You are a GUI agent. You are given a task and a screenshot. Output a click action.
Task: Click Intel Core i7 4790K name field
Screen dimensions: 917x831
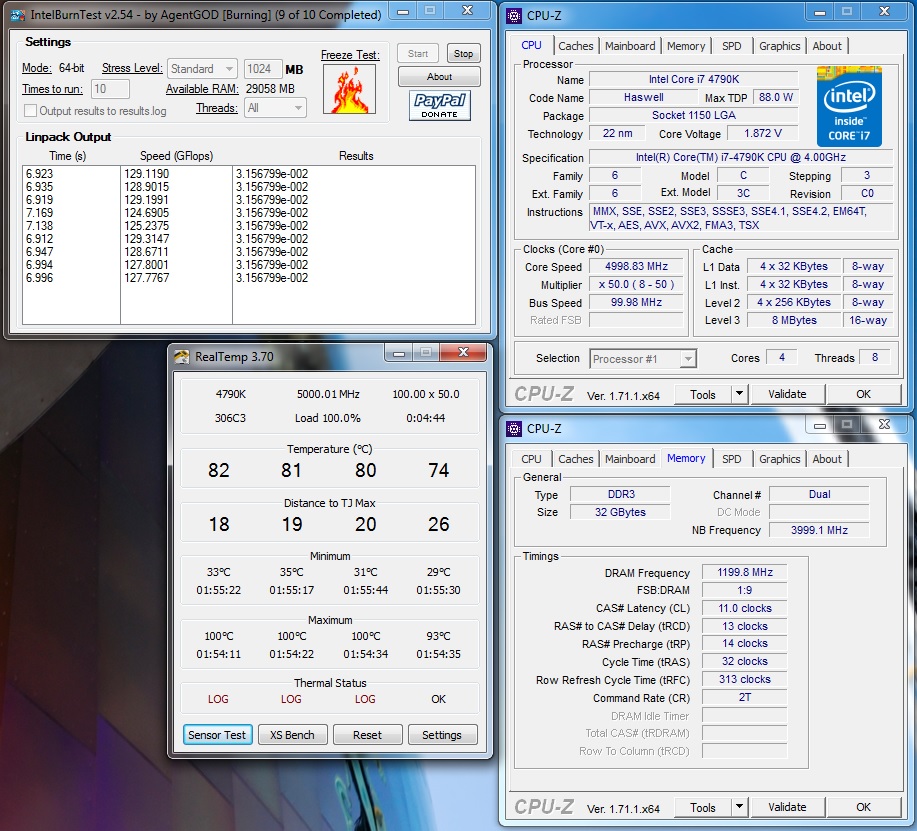tap(694, 79)
